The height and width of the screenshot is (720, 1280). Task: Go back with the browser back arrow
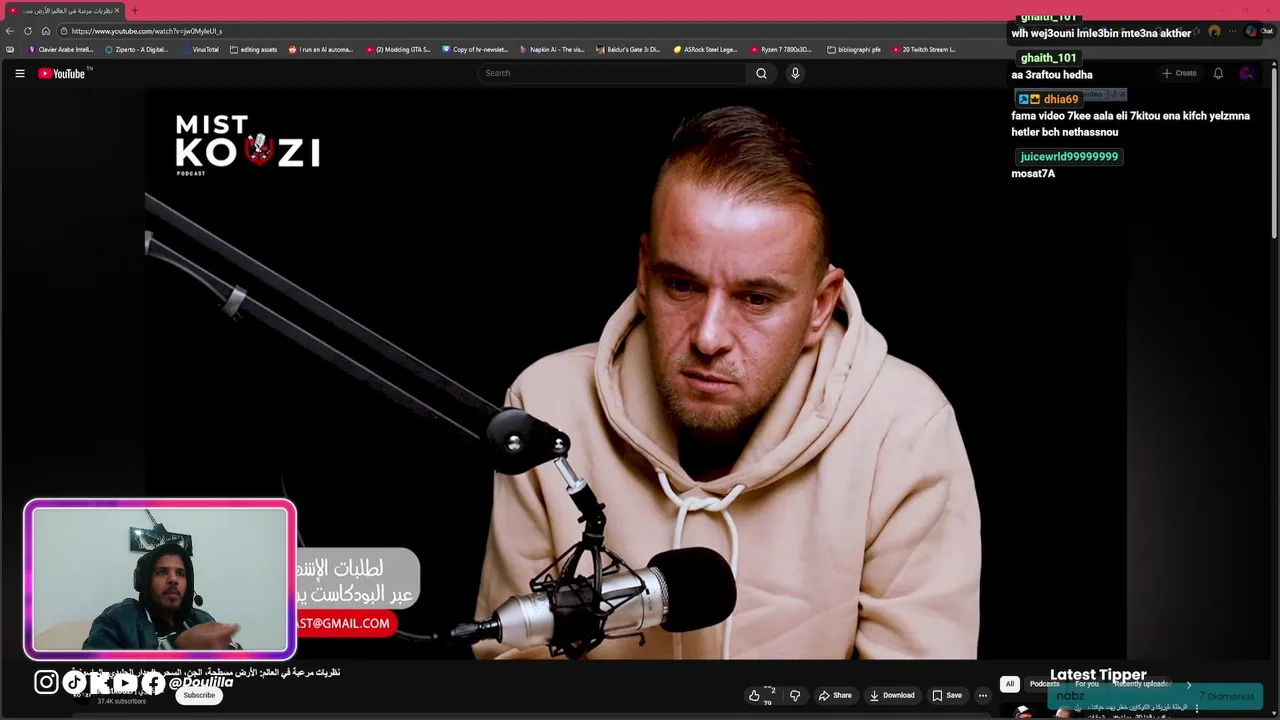[x=10, y=31]
